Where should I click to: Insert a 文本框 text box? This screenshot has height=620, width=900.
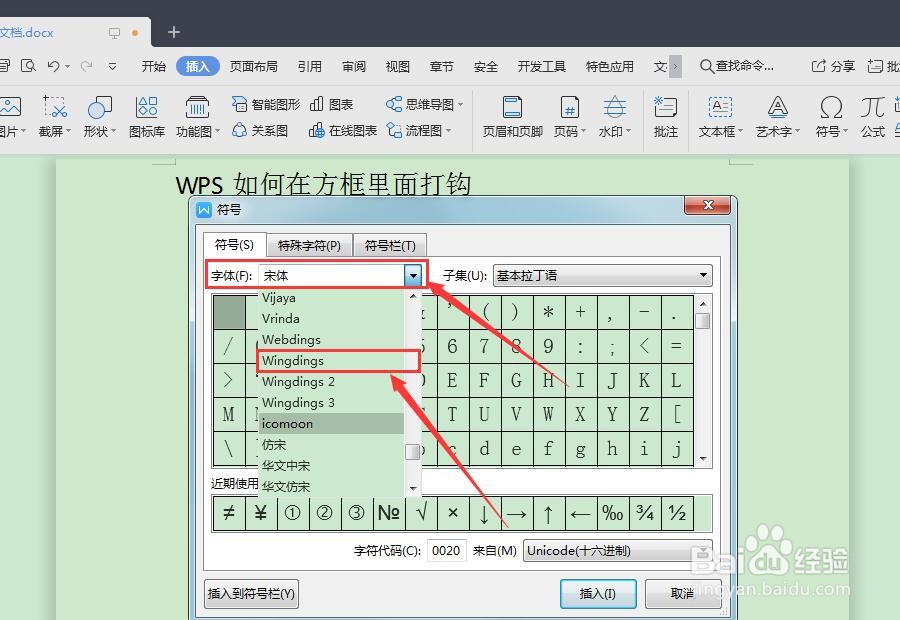pos(720,117)
